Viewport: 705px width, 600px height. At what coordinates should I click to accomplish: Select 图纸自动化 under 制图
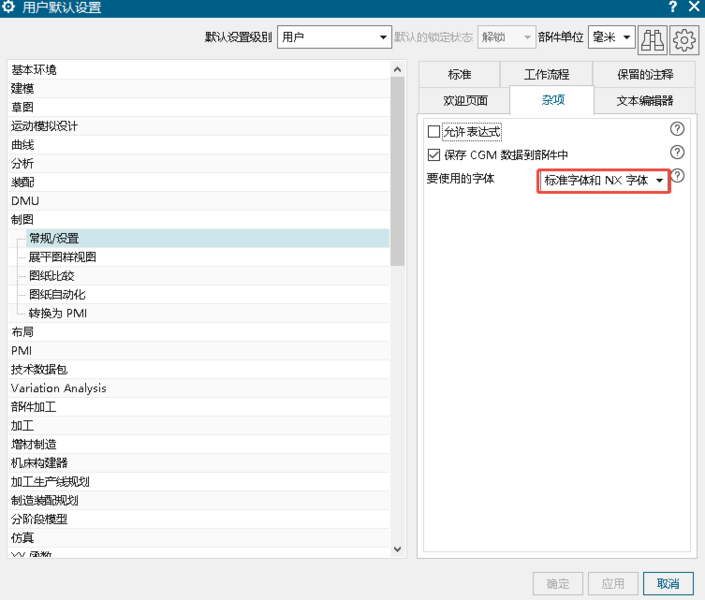pyautogui.click(x=208, y=295)
